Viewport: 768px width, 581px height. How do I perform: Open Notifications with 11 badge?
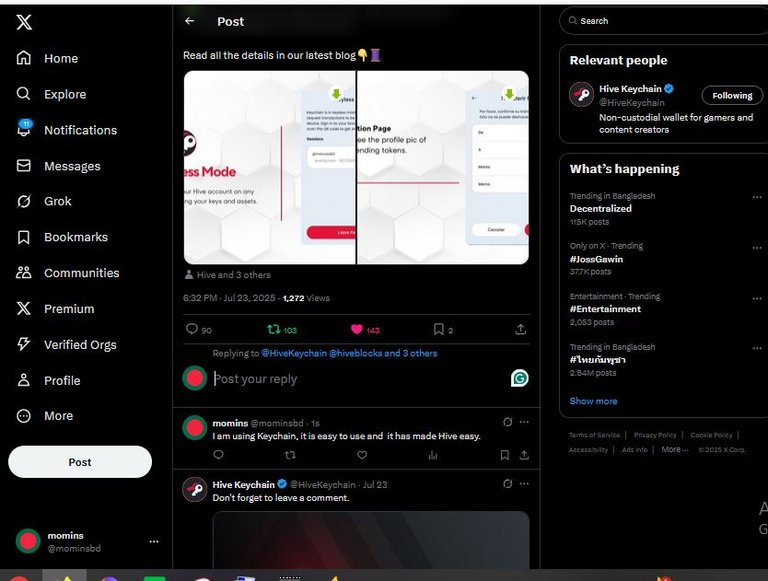(x=66, y=130)
